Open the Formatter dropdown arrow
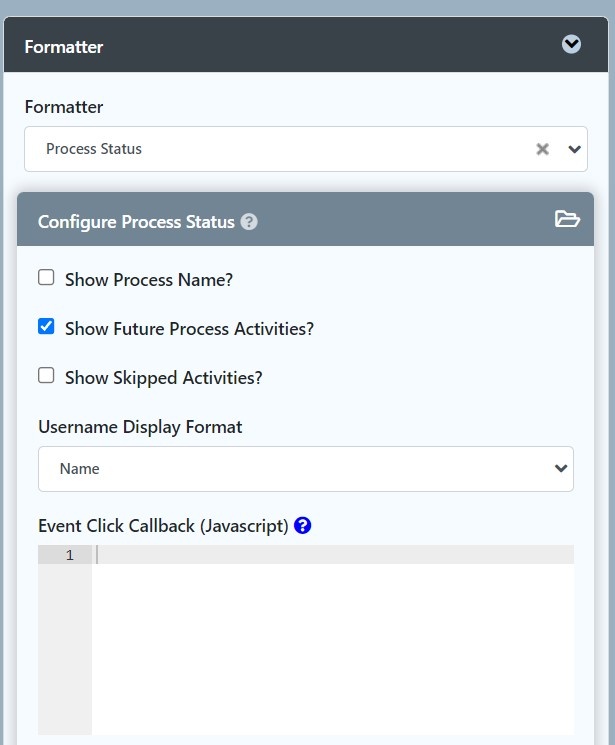This screenshot has height=745, width=615. pyautogui.click(x=574, y=149)
